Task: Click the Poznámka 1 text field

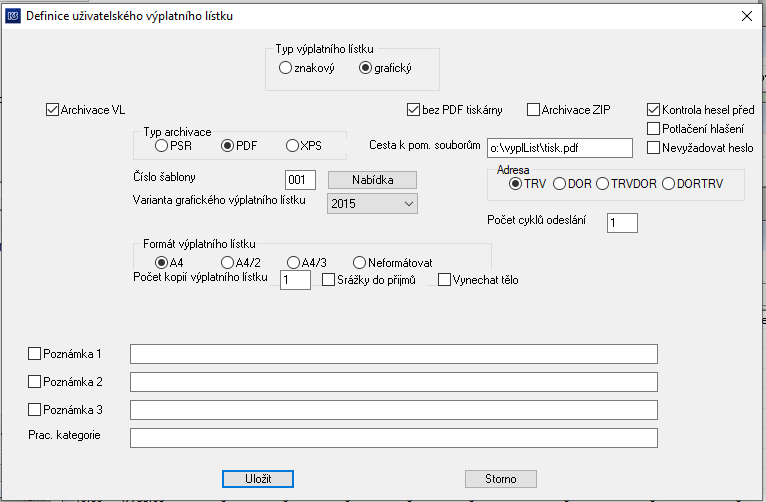Action: point(394,354)
